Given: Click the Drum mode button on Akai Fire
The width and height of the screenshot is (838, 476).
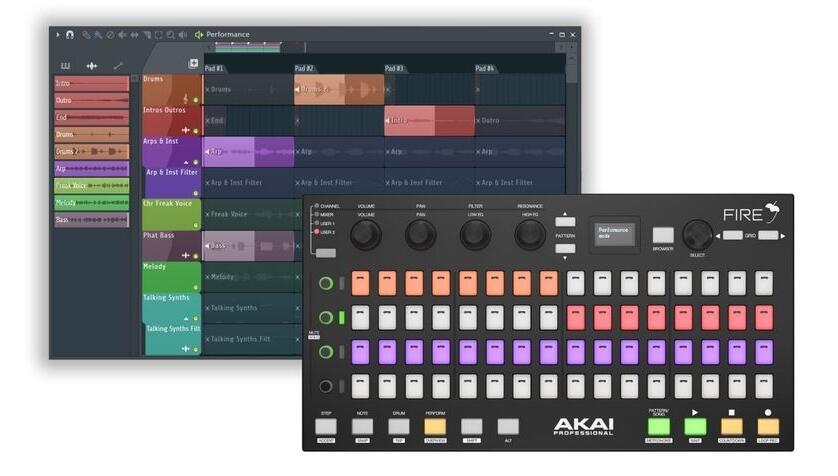Looking at the screenshot, I should 399,426.
